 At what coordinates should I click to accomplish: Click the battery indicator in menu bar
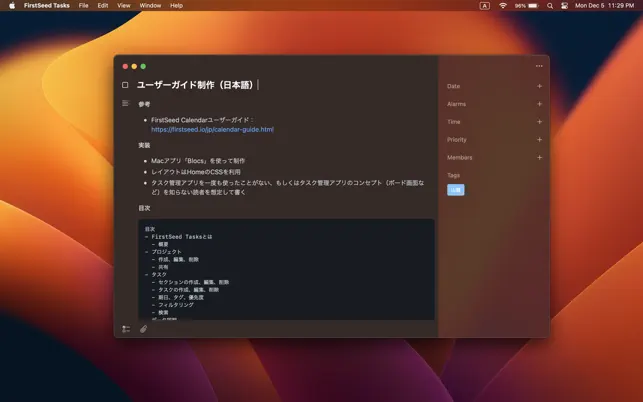coord(527,6)
